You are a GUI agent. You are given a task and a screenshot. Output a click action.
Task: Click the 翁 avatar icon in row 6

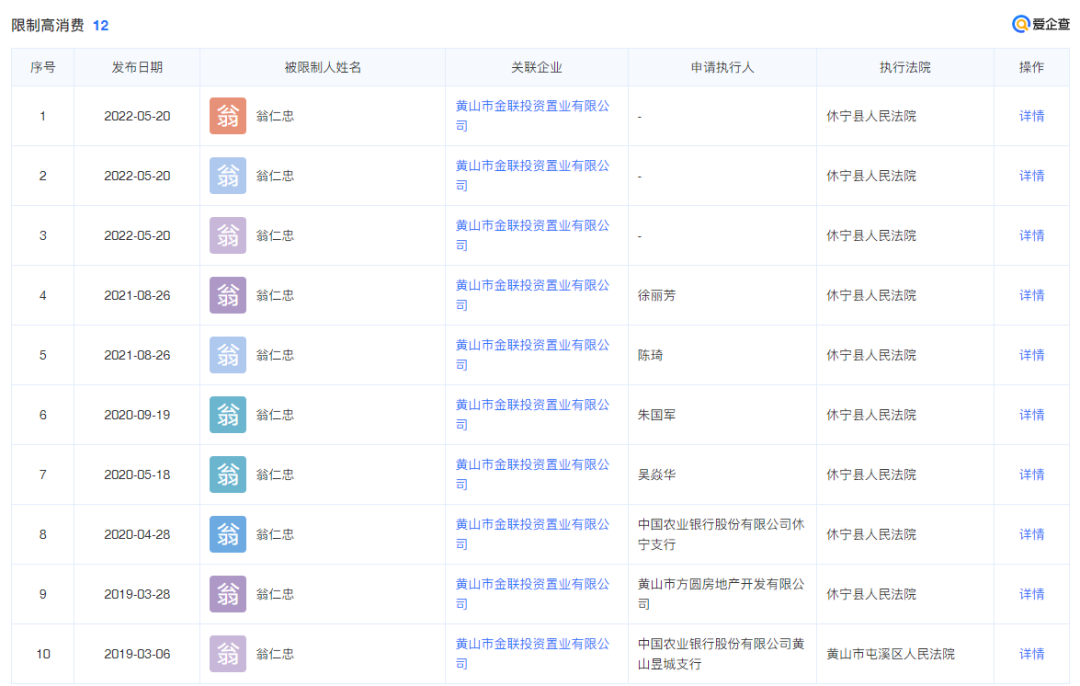[228, 415]
